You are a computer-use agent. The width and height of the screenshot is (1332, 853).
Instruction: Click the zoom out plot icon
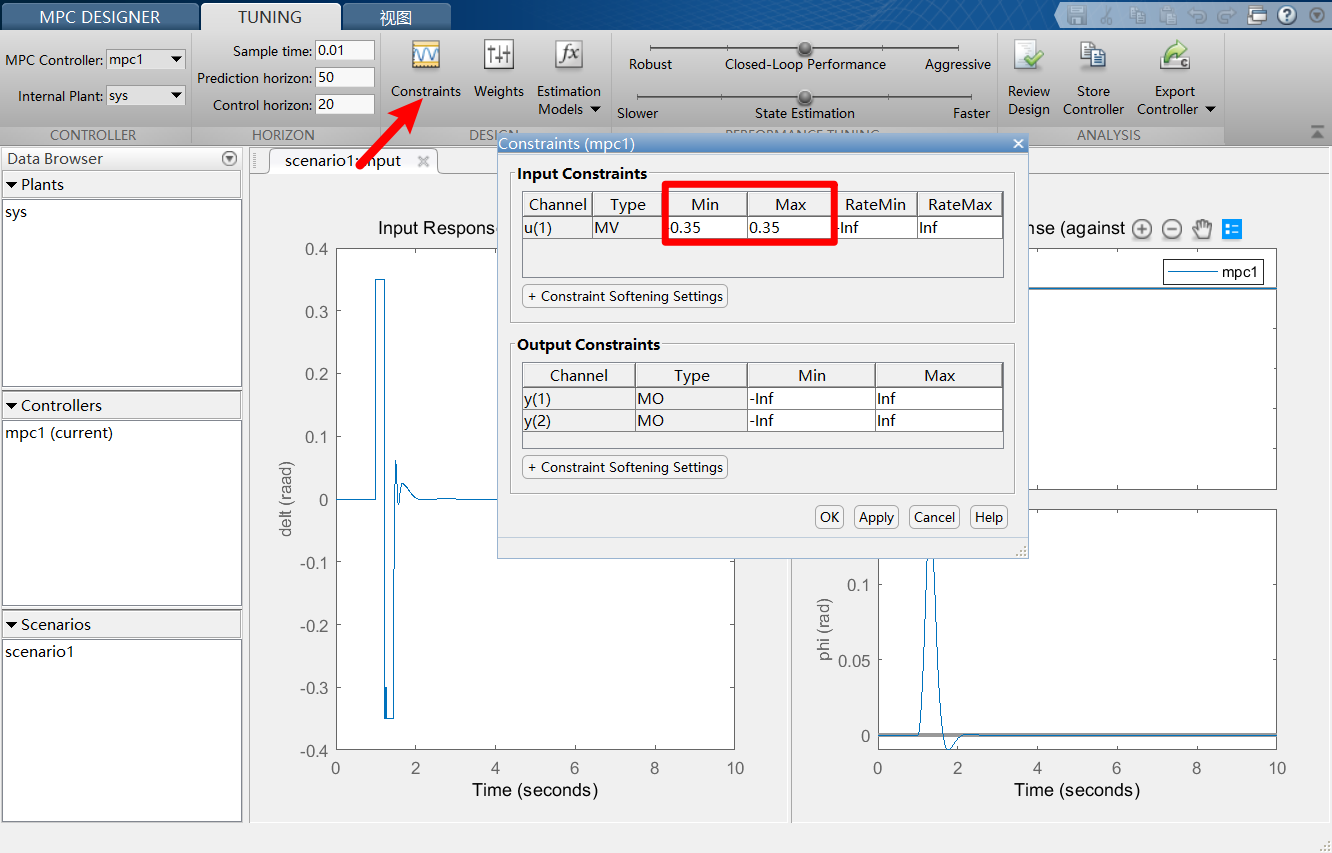pos(1172,229)
